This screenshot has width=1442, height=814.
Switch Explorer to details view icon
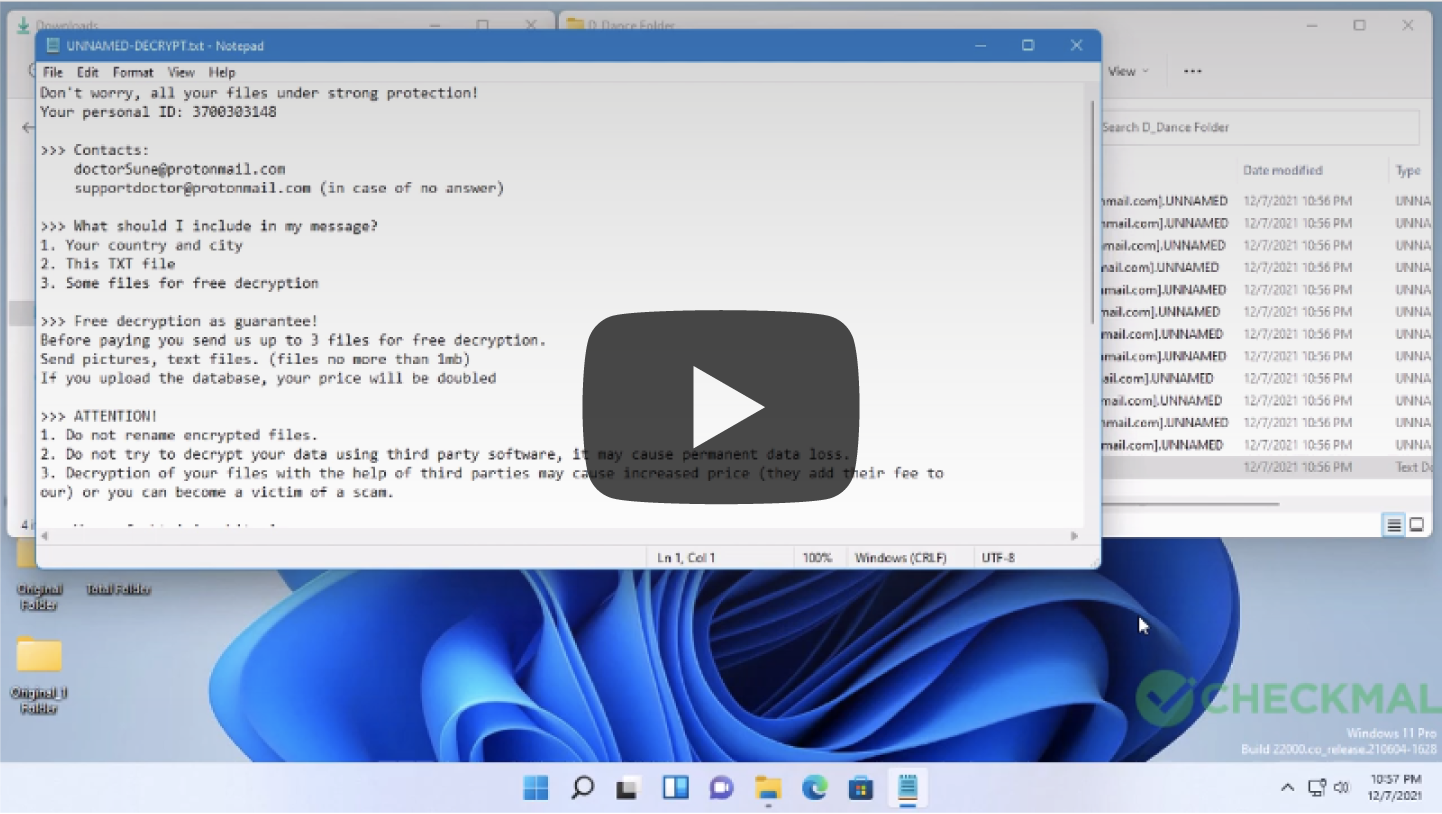click(x=1394, y=525)
